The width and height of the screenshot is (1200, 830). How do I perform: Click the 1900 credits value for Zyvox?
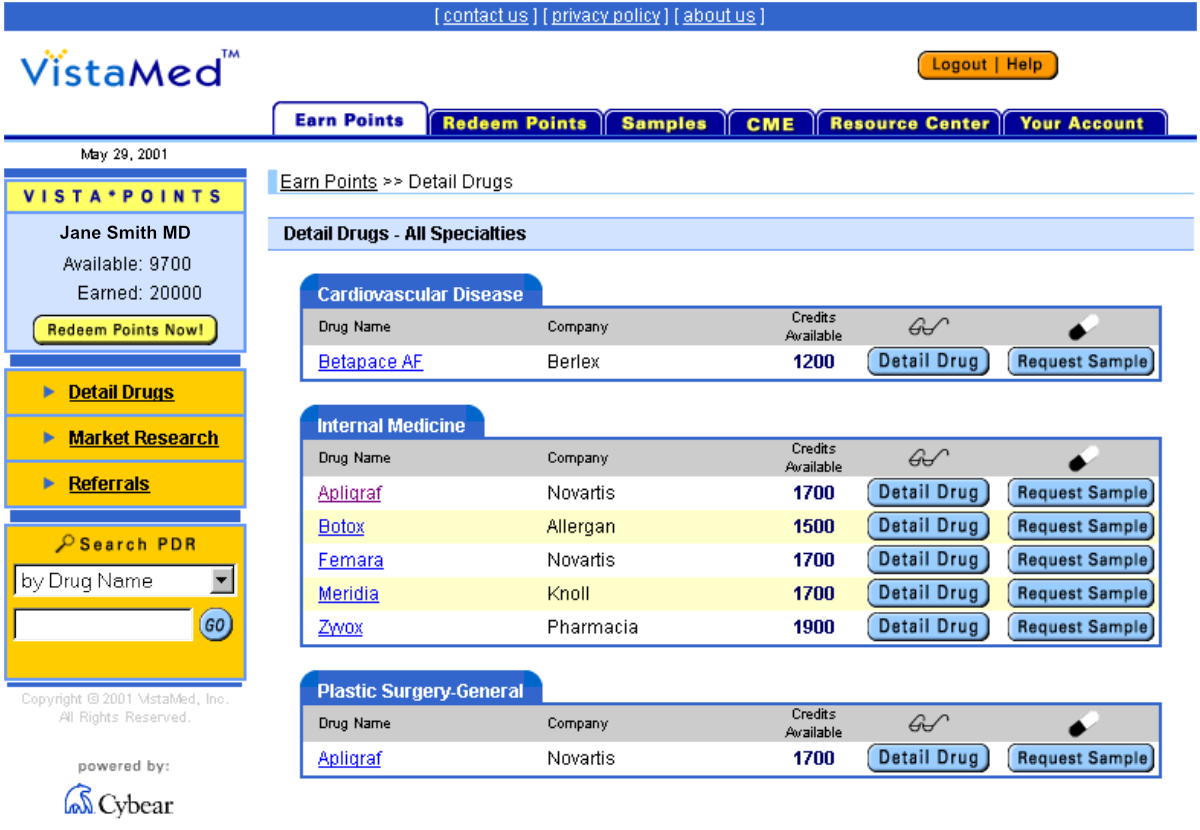[x=814, y=628]
